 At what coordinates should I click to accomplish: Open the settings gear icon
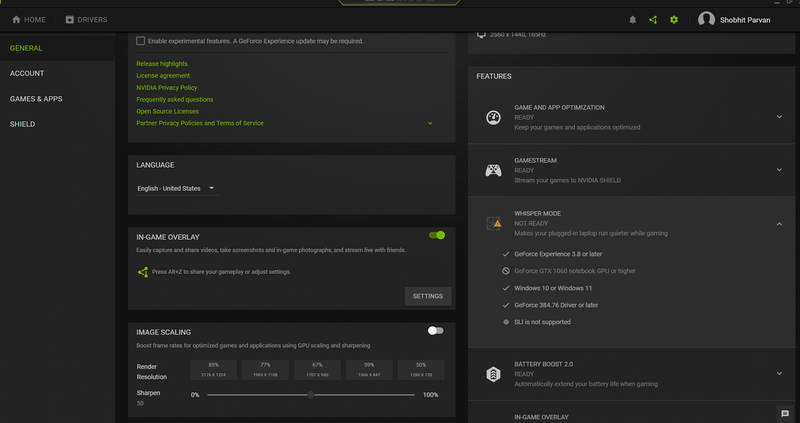coord(674,20)
